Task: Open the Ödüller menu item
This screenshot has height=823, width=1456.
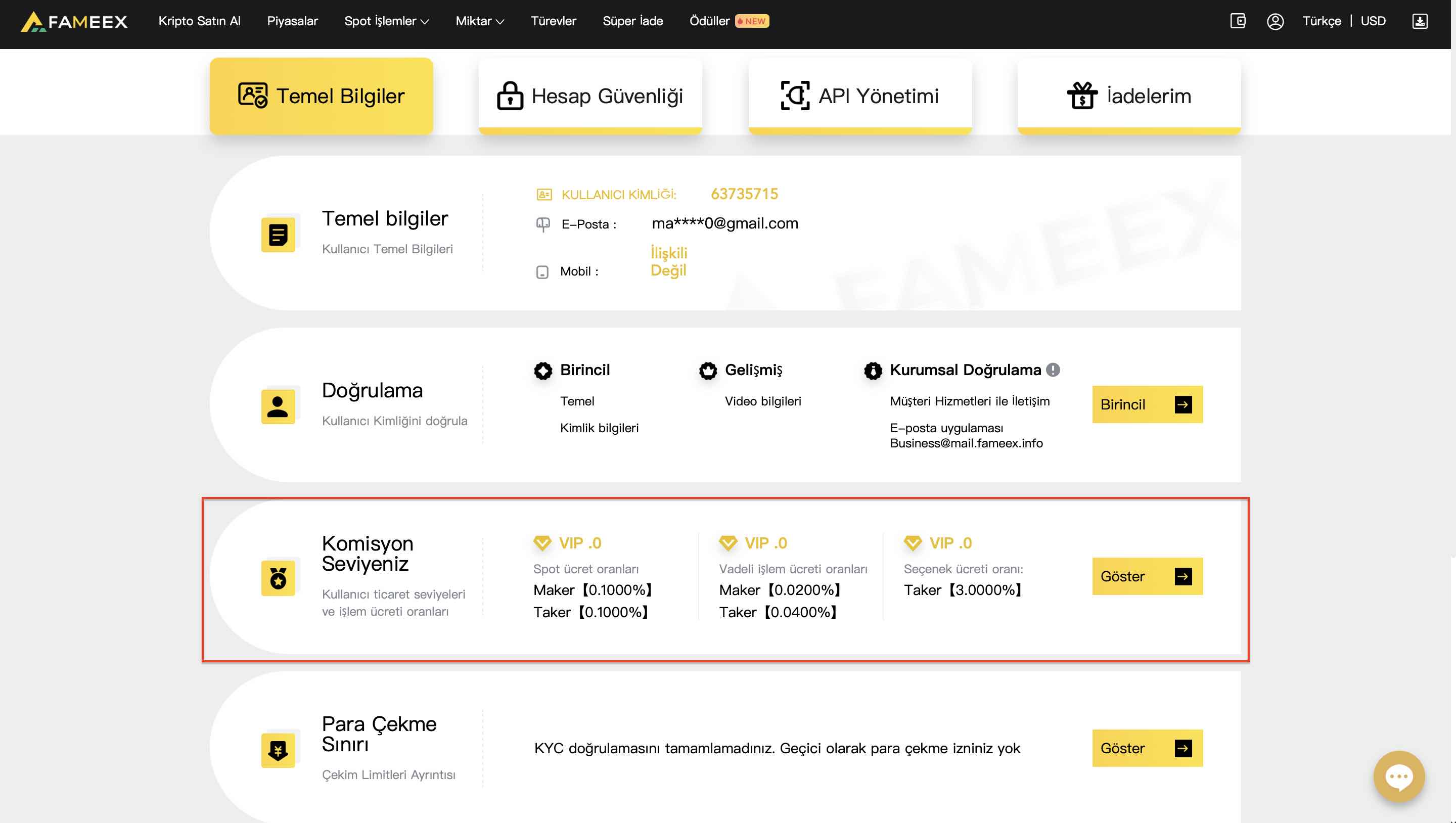Action: pyautogui.click(x=709, y=21)
